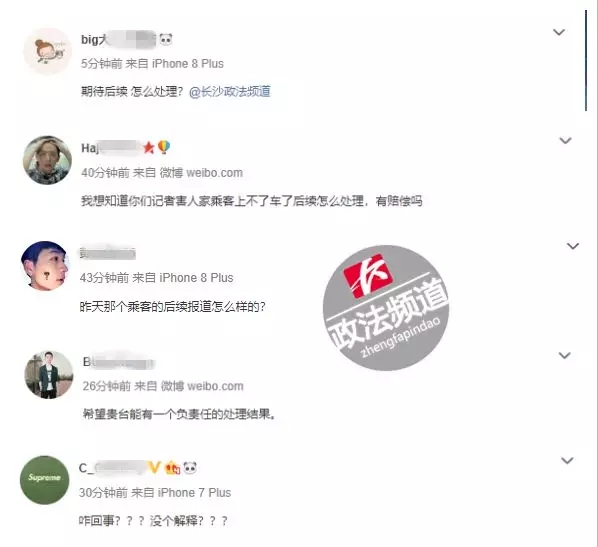Open the cartoon girl avatar profile
598x547 pixels.
47,51
